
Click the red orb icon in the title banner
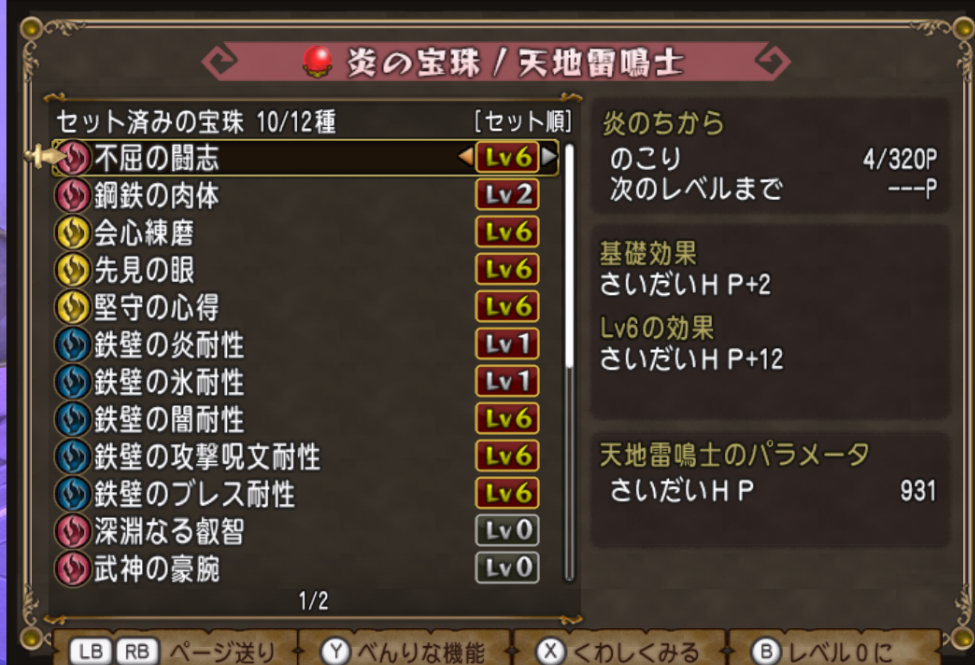pyautogui.click(x=318, y=62)
